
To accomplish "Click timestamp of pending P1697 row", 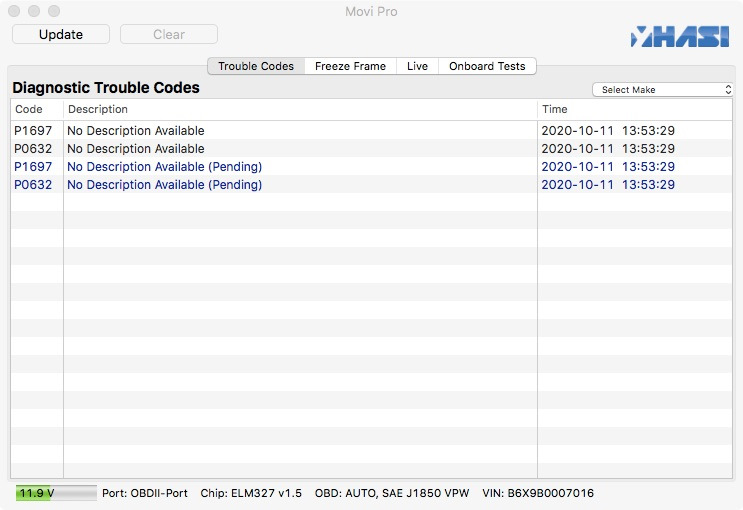I will tap(608, 167).
